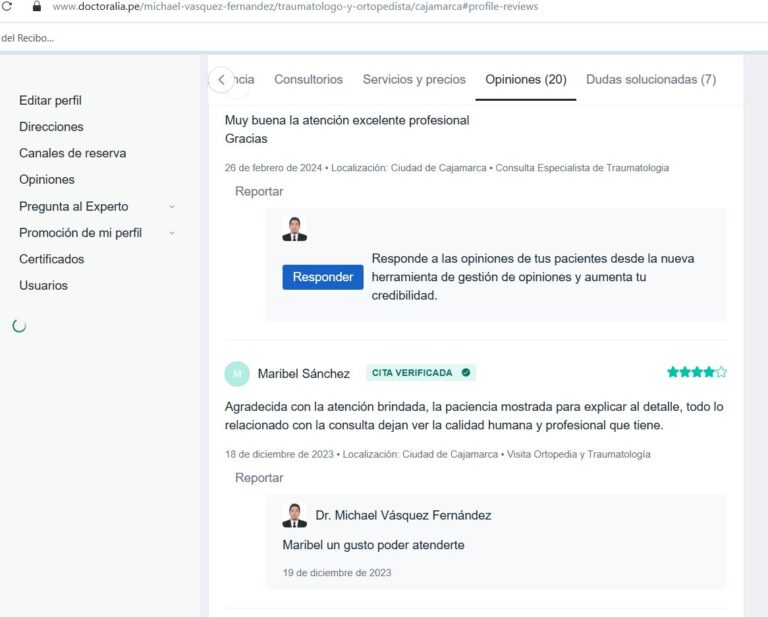Click the Maribel Sánchez reviewer name

[x=304, y=374]
